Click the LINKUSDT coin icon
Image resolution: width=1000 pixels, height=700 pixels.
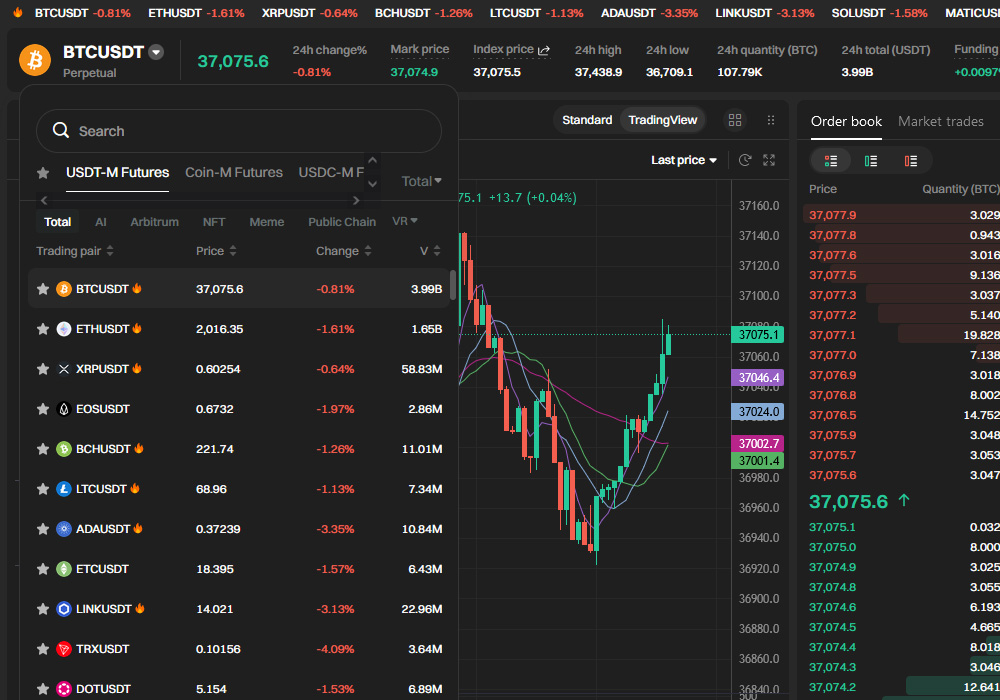[64, 609]
